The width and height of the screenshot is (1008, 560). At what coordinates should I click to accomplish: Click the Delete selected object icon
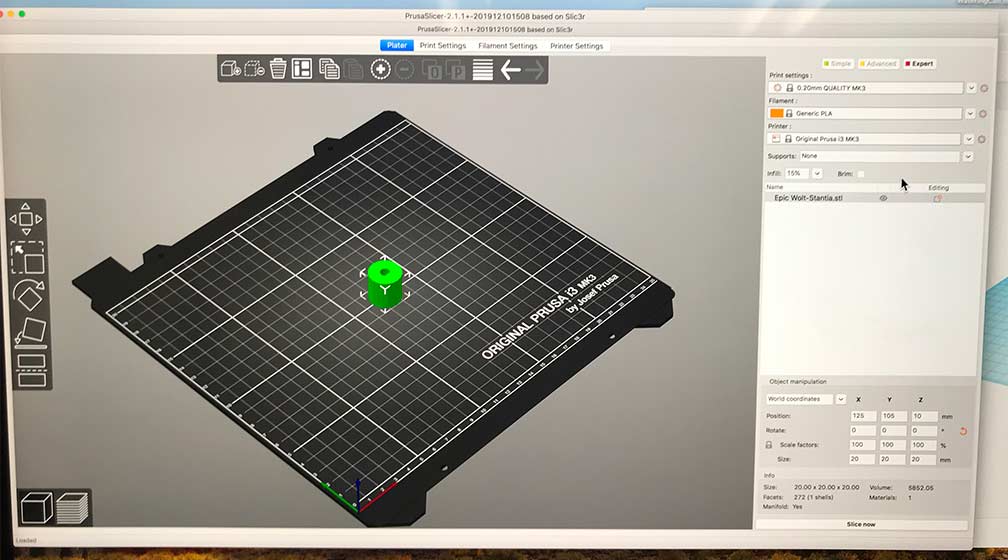point(254,68)
